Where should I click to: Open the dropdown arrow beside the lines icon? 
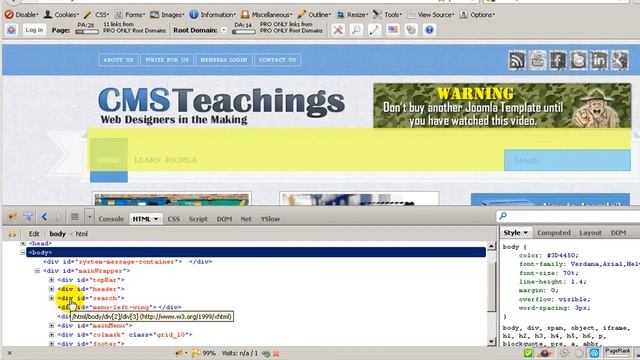click(89, 217)
